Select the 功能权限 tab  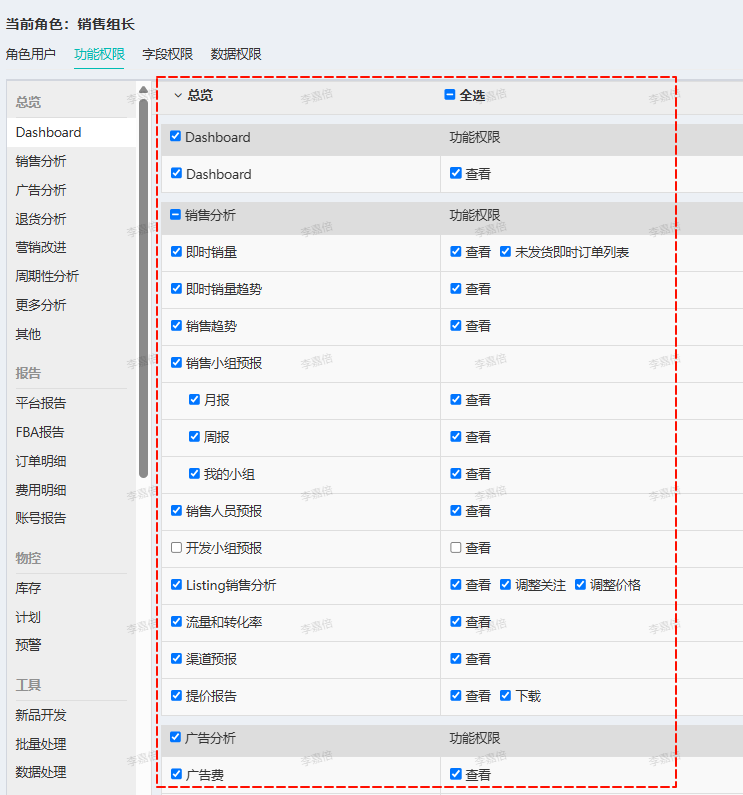[x=99, y=54]
